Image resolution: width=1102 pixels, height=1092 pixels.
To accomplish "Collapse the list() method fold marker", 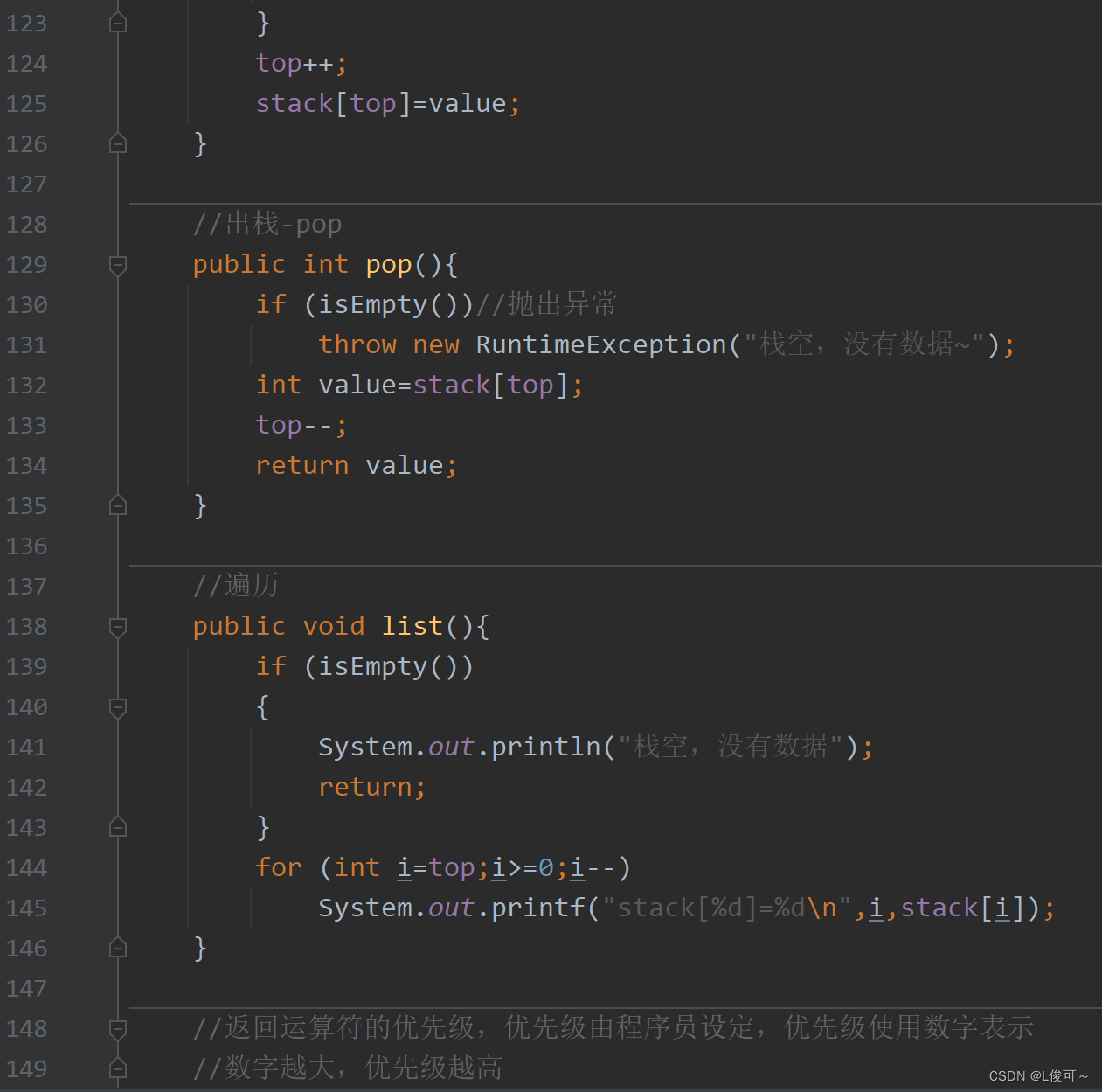I will 117,626.
